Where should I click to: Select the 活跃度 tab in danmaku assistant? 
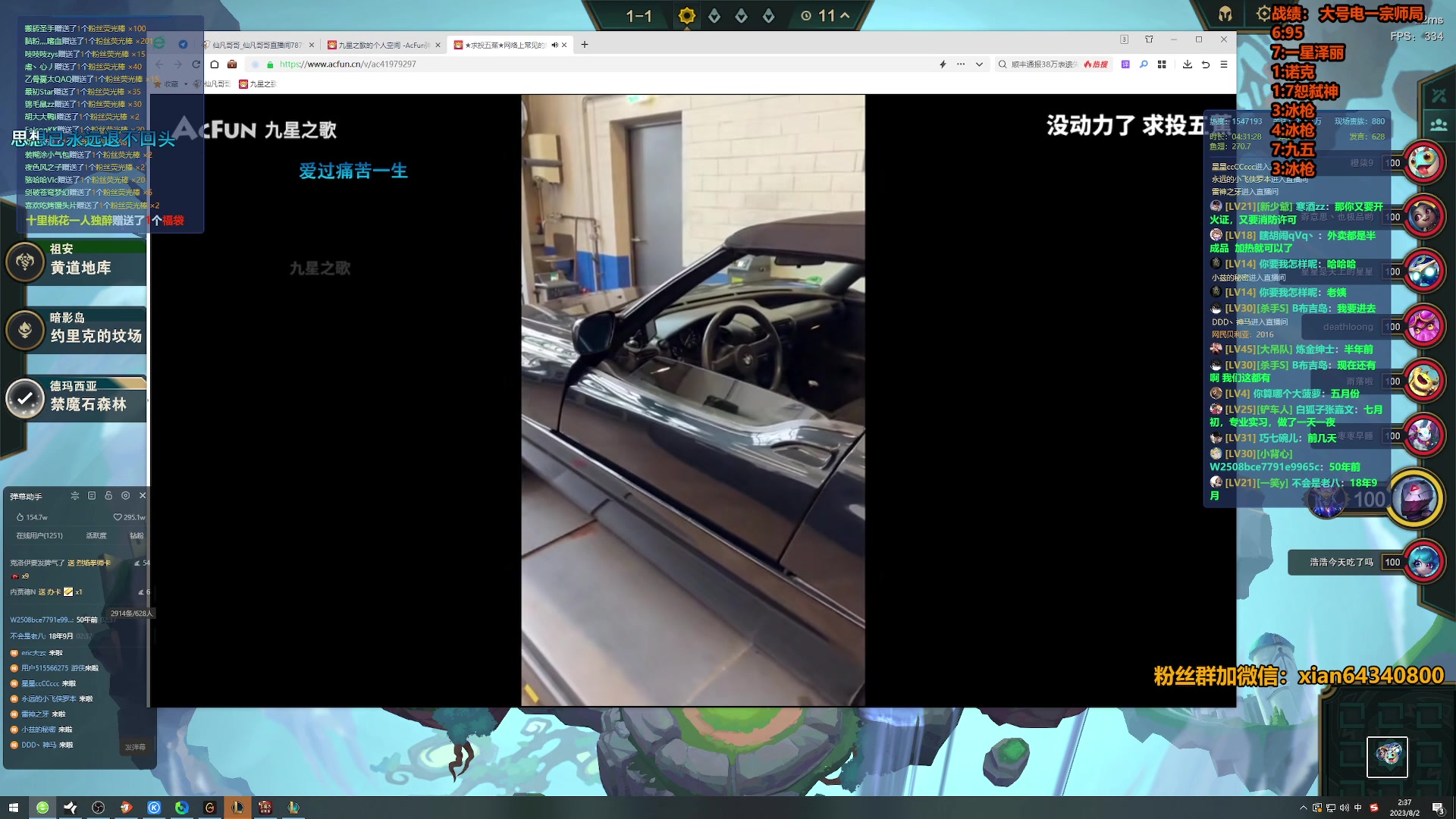[96, 535]
